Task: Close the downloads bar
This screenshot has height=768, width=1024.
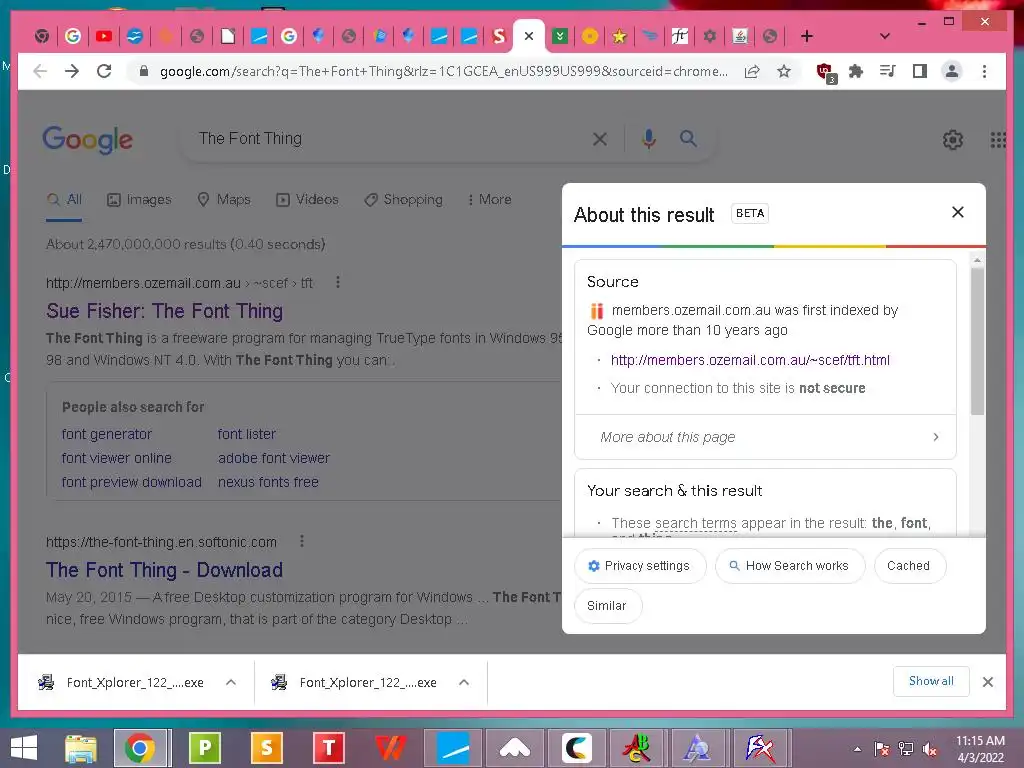Action: [x=987, y=682]
